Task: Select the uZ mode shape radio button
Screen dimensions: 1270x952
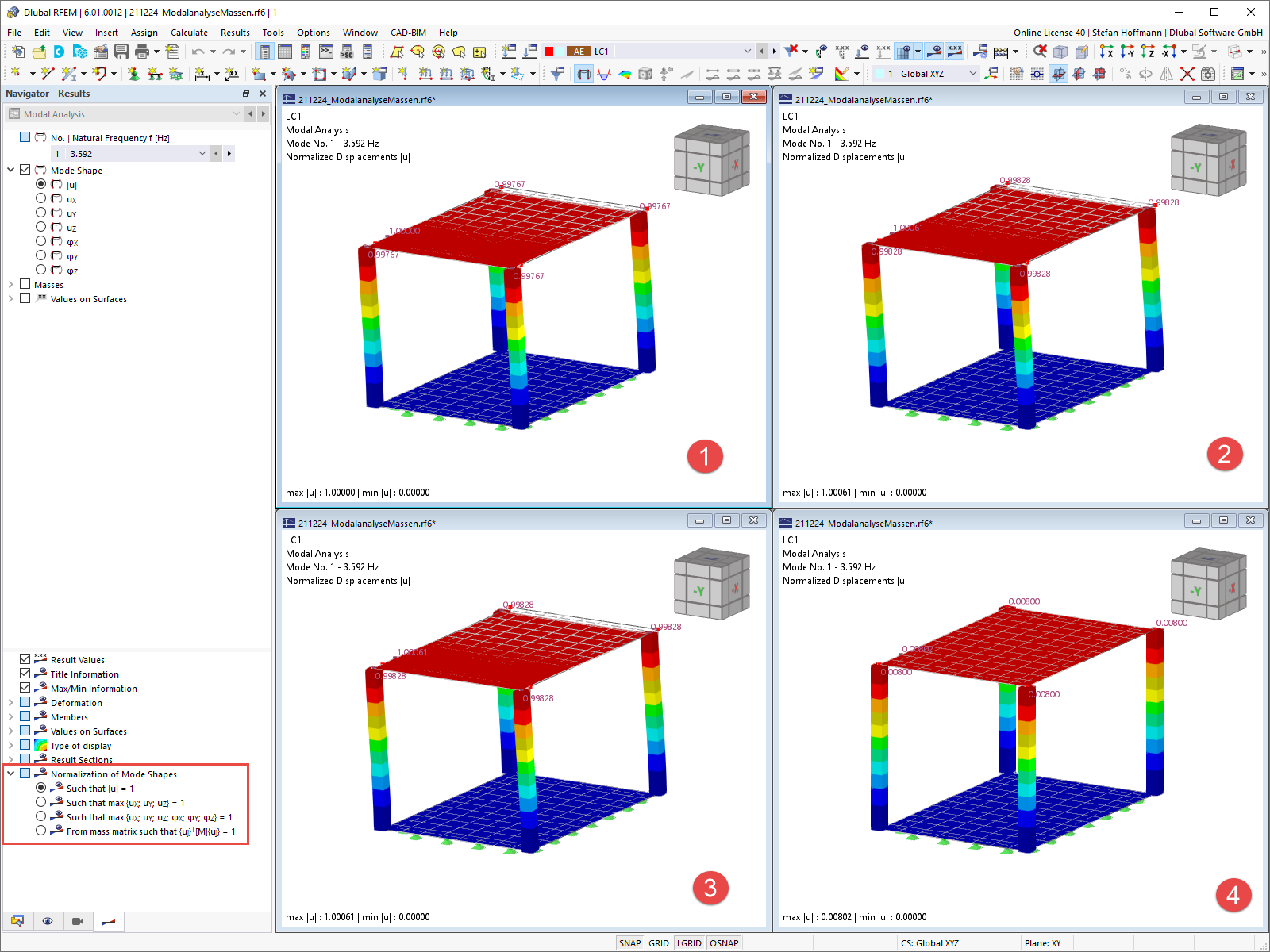Action: coord(40,227)
